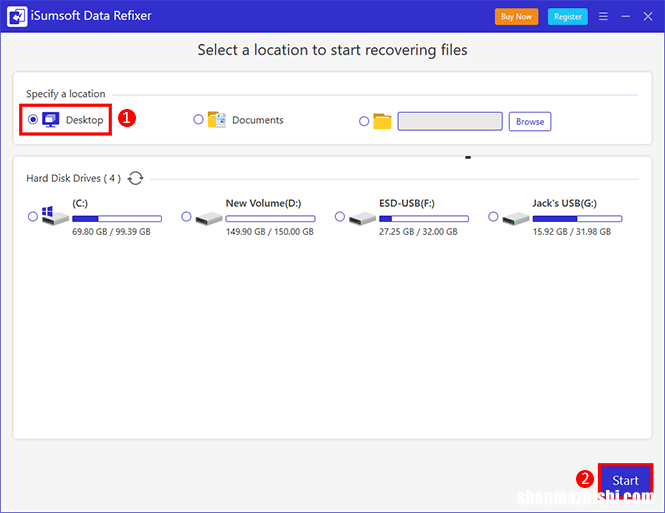Click the Browse button
The width and height of the screenshot is (665, 513).
click(x=530, y=122)
